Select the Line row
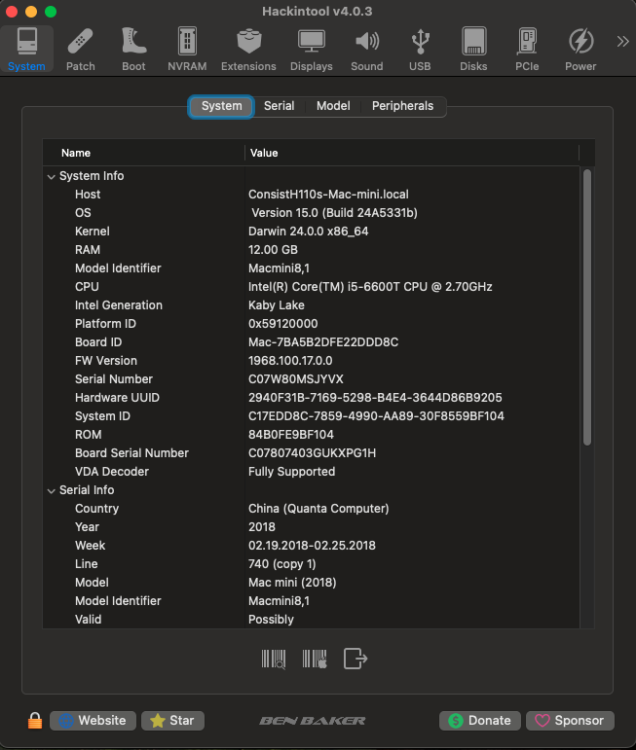 [311, 564]
